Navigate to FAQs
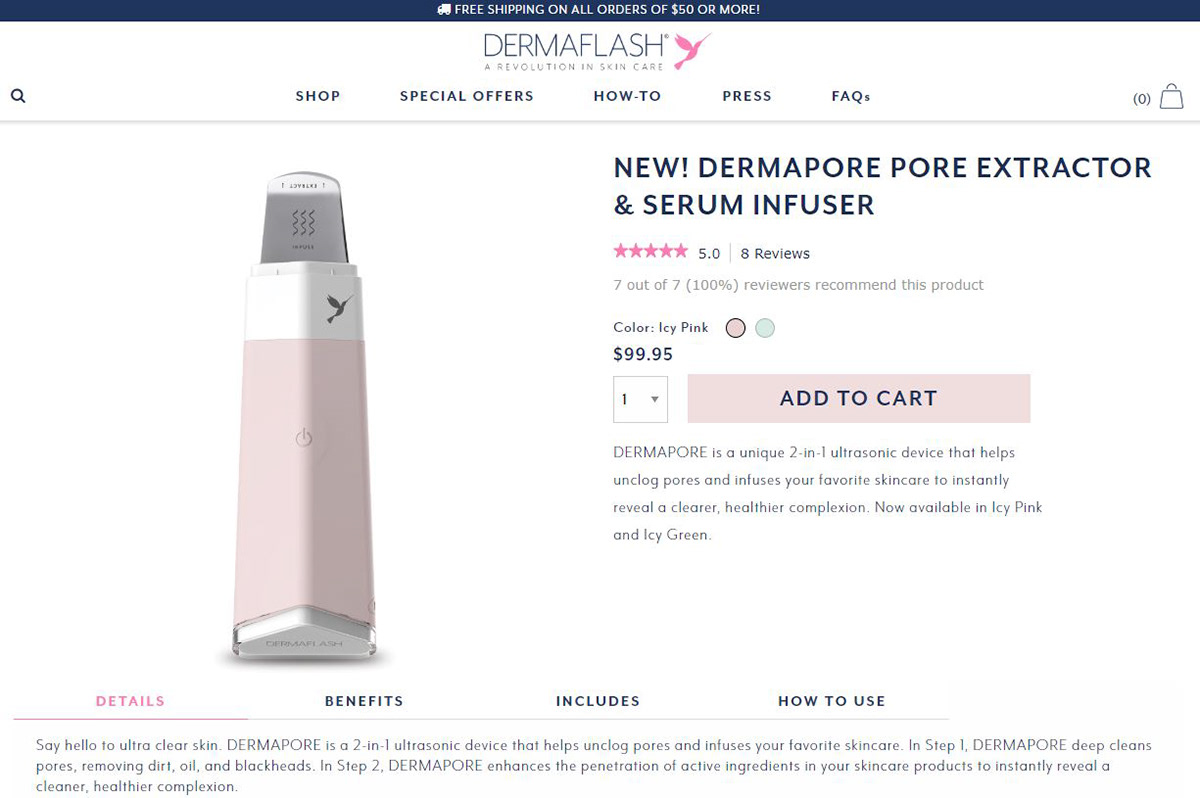 tap(851, 96)
